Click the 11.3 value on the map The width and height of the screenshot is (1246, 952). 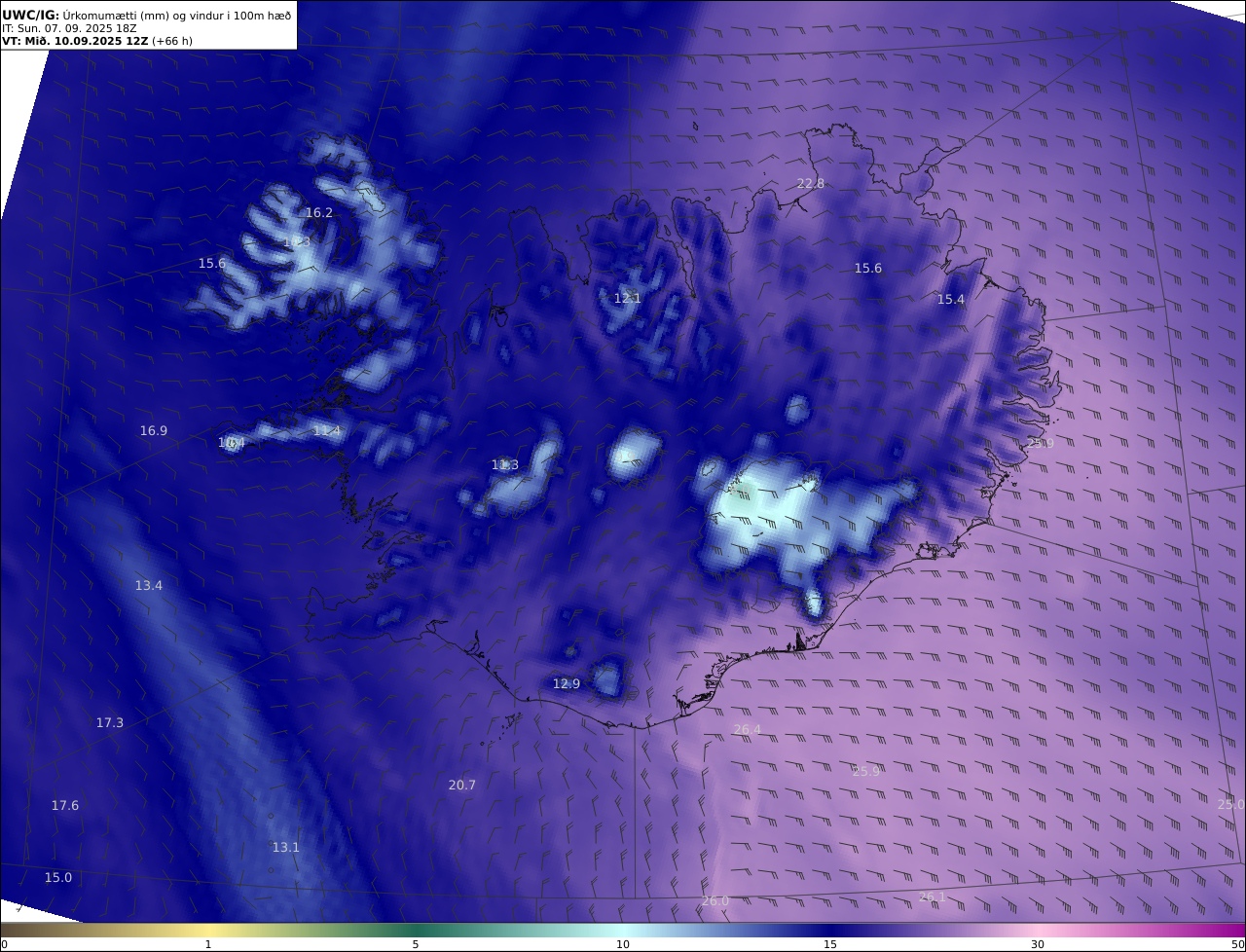pos(505,465)
